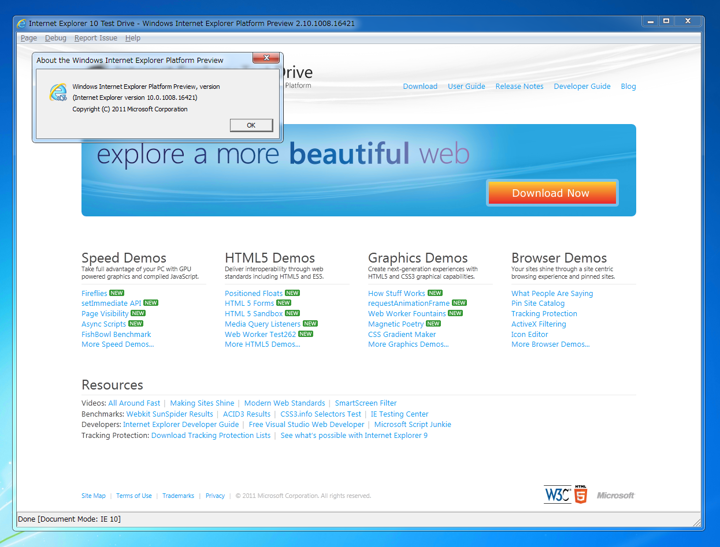Open the Pin Site Catalog link
Image resolution: width=720 pixels, height=547 pixels.
[x=538, y=303]
